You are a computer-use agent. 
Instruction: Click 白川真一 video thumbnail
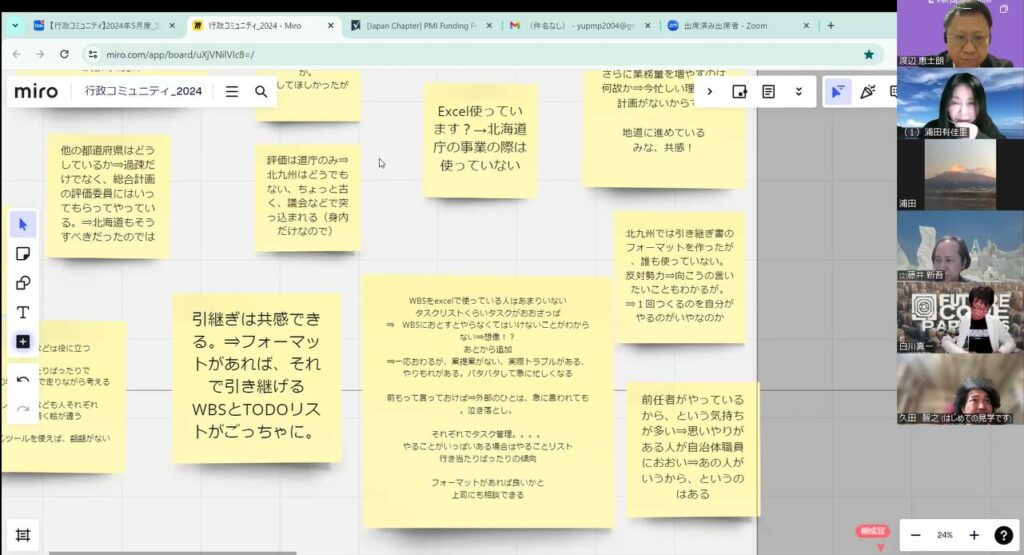click(960, 318)
